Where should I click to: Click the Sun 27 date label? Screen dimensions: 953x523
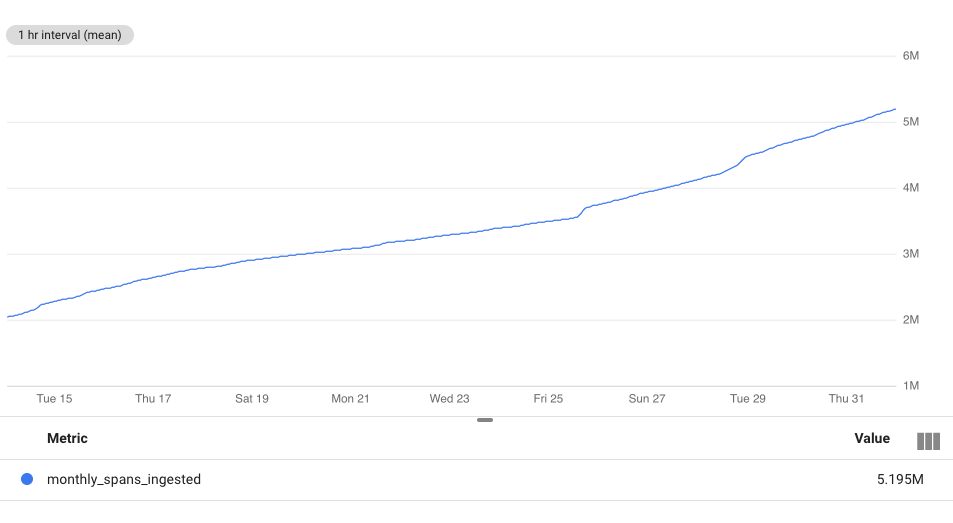(x=647, y=398)
